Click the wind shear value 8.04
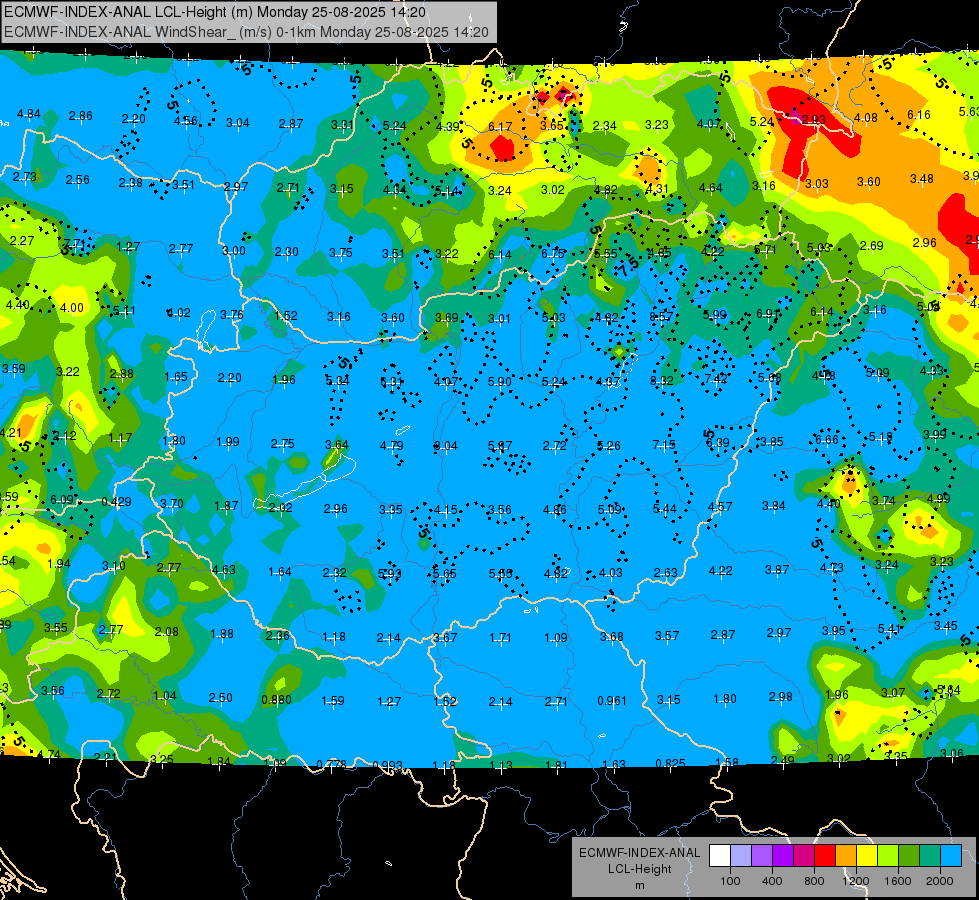 coord(445,445)
